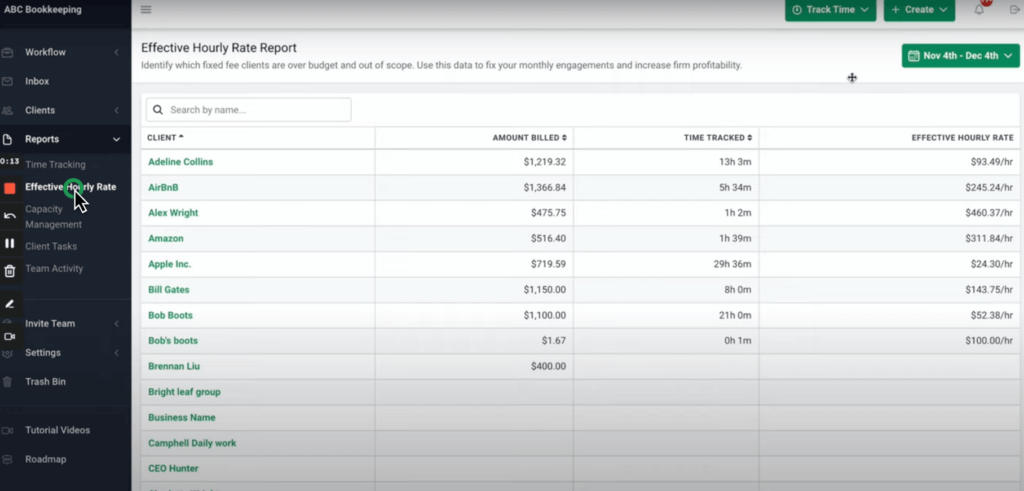Open the Nov 4th - Dec 4th date range
The height and width of the screenshot is (491, 1024).
pos(961,55)
